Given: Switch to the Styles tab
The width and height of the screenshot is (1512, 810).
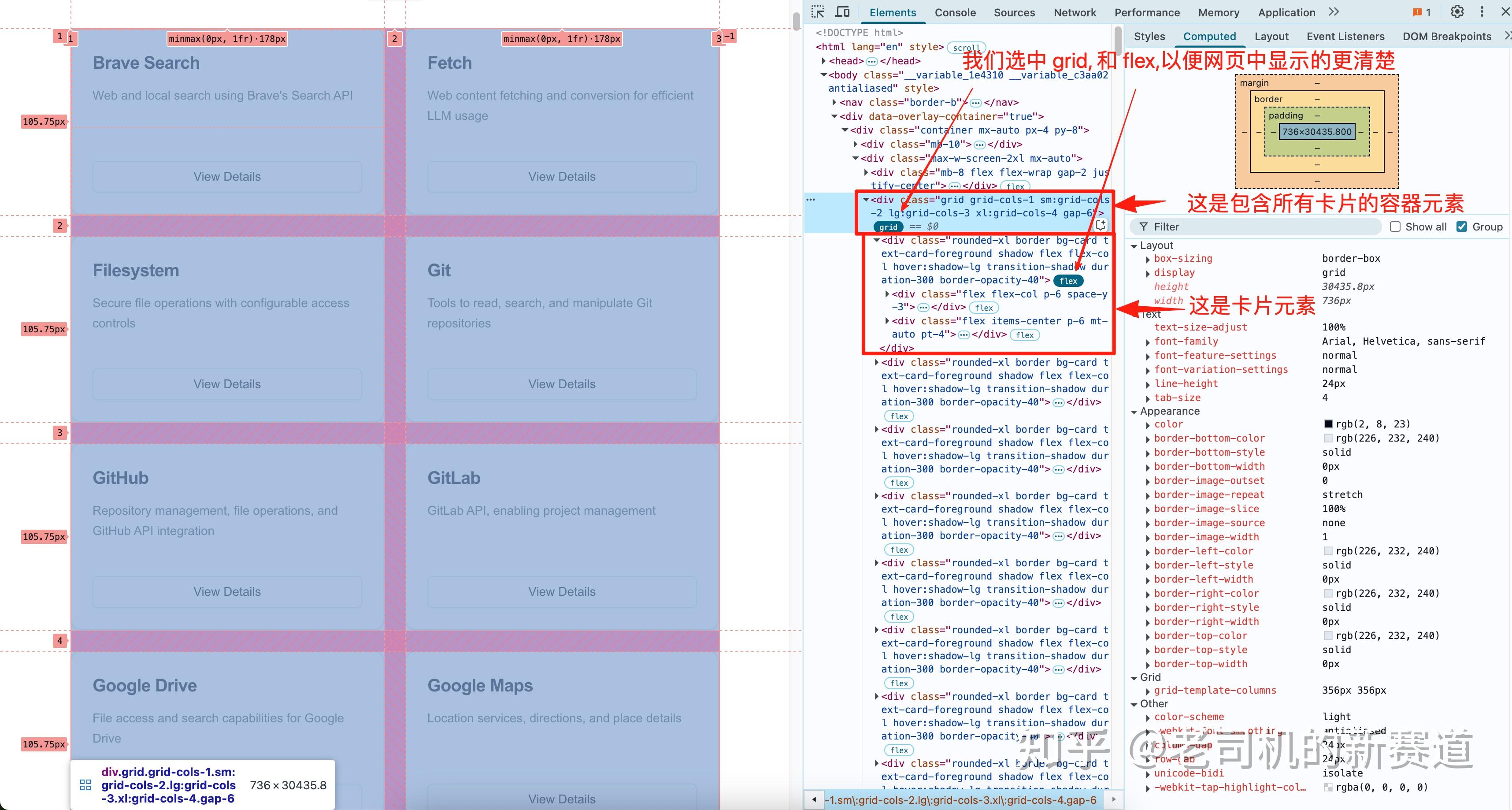Looking at the screenshot, I should pos(1149,37).
